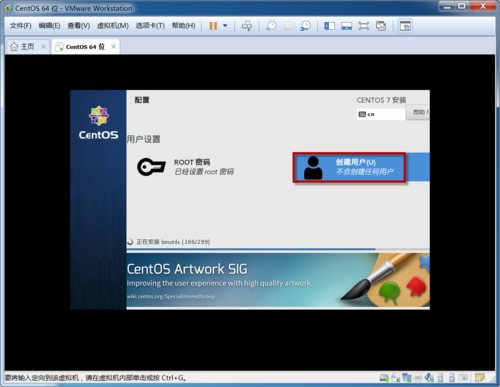
Task: Open the 虚拟机(M) menu
Action: [113, 26]
